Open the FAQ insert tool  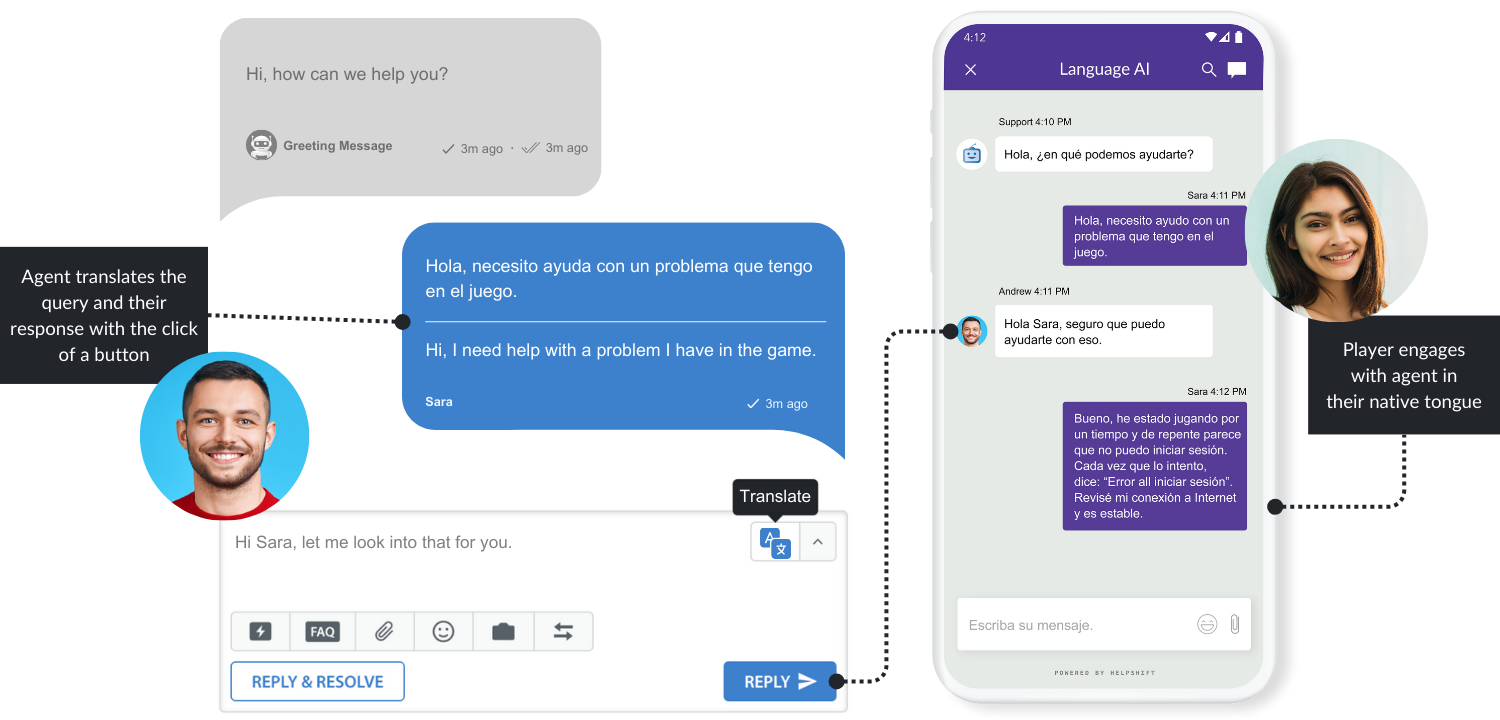click(x=322, y=632)
